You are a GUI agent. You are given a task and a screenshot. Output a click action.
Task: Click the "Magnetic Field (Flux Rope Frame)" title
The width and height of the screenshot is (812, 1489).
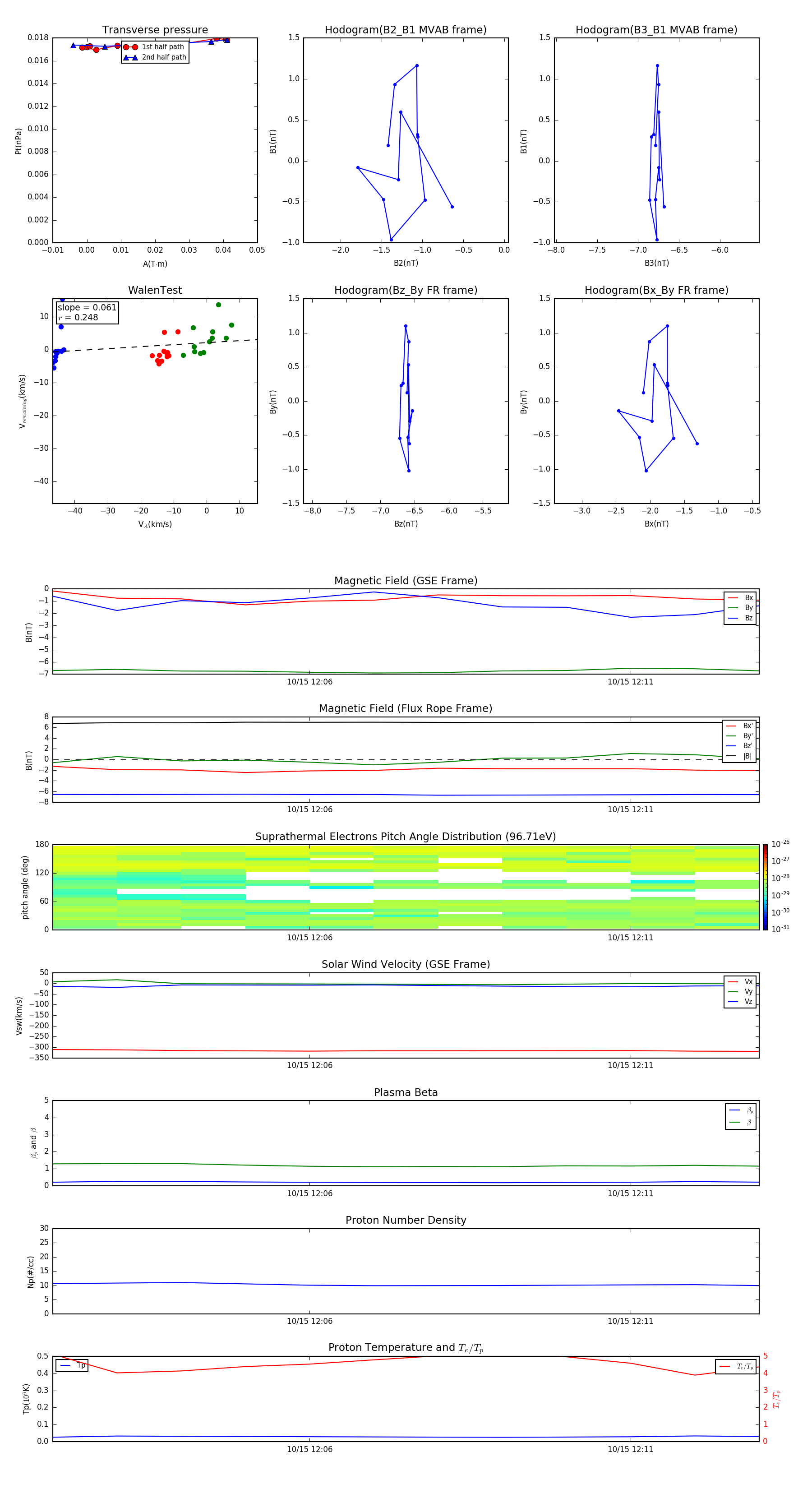pyautogui.click(x=406, y=709)
